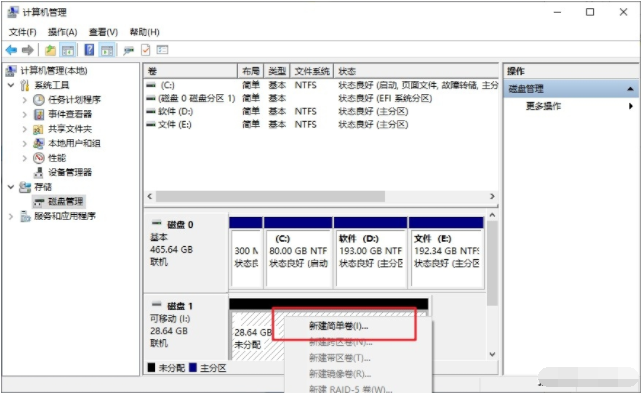The height and width of the screenshot is (396, 644).
Task: Sort by the 类型 column header
Action: pos(277,71)
